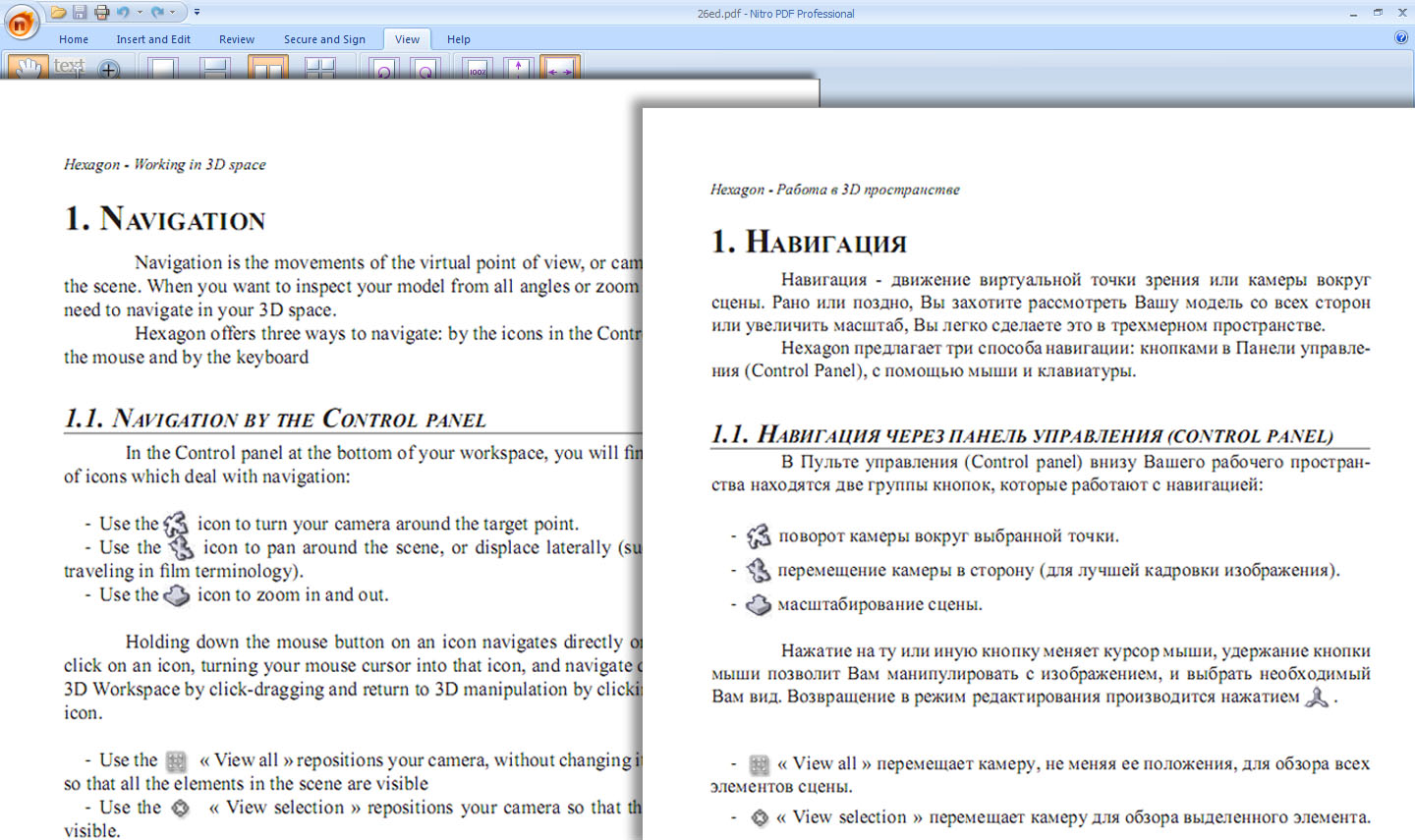Open the Nitro application menu button
Screen dimensions: 1415x840
(21, 23)
